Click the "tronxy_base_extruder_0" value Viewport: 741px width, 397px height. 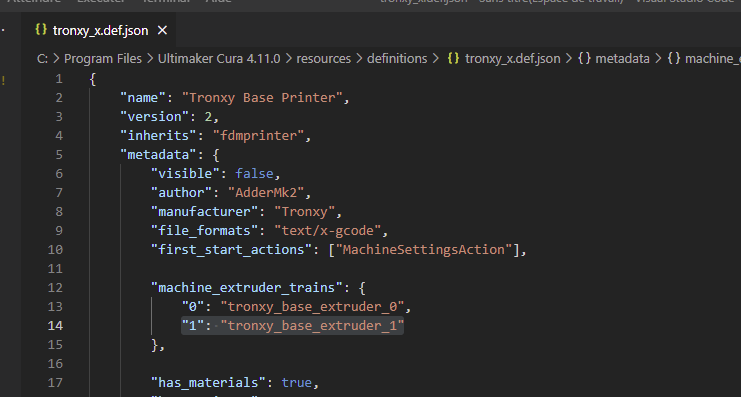[312, 307]
